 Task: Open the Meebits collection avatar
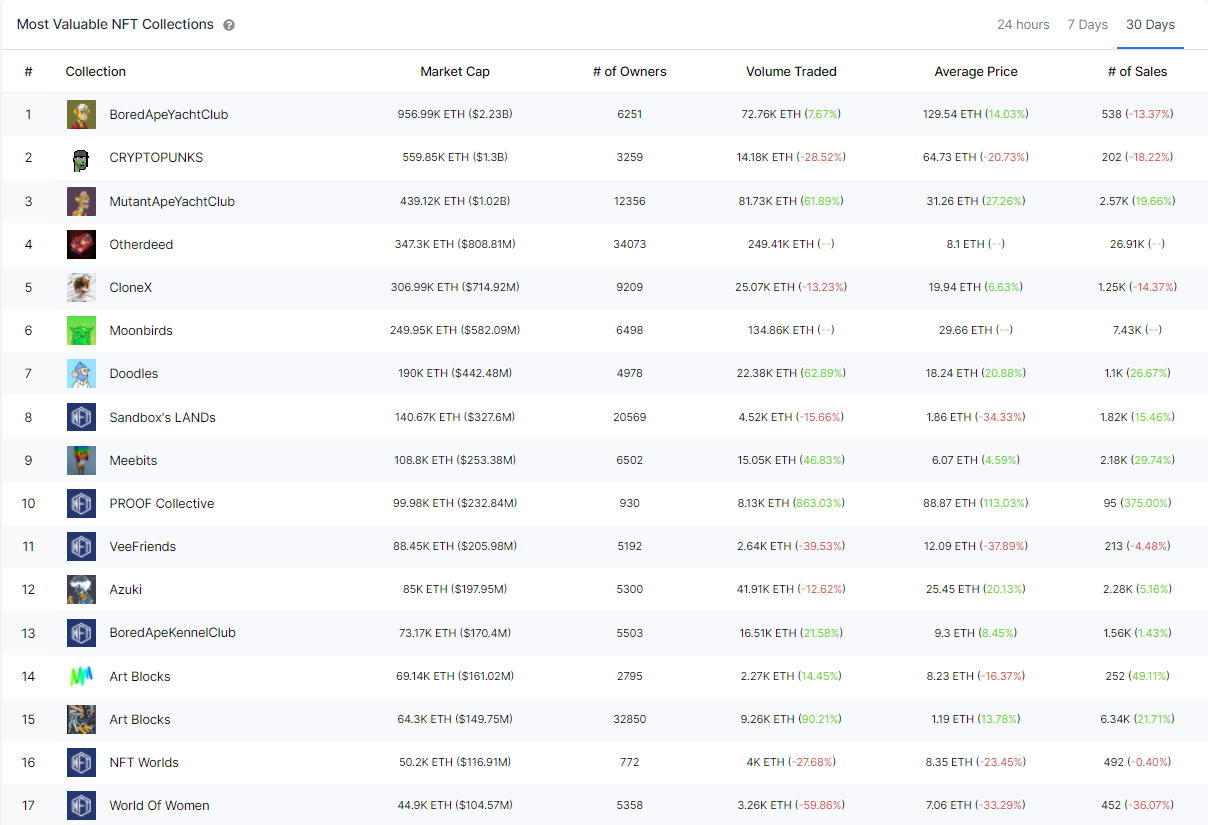point(81,460)
